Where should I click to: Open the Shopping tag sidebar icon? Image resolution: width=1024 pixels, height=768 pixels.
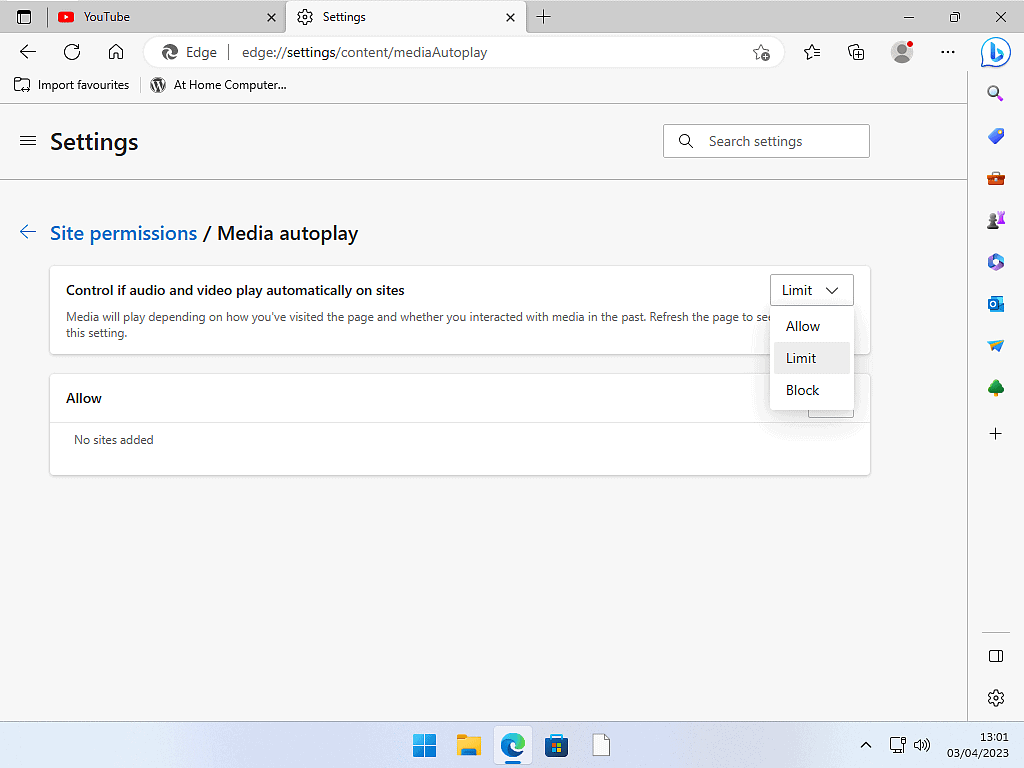[995, 136]
